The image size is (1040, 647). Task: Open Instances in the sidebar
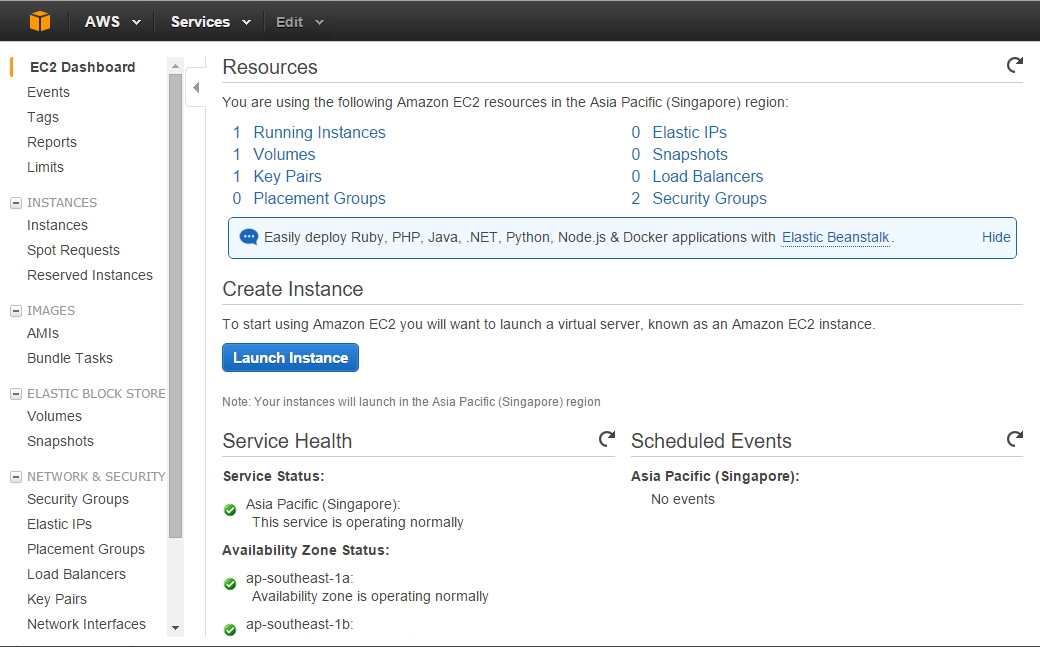(57, 226)
